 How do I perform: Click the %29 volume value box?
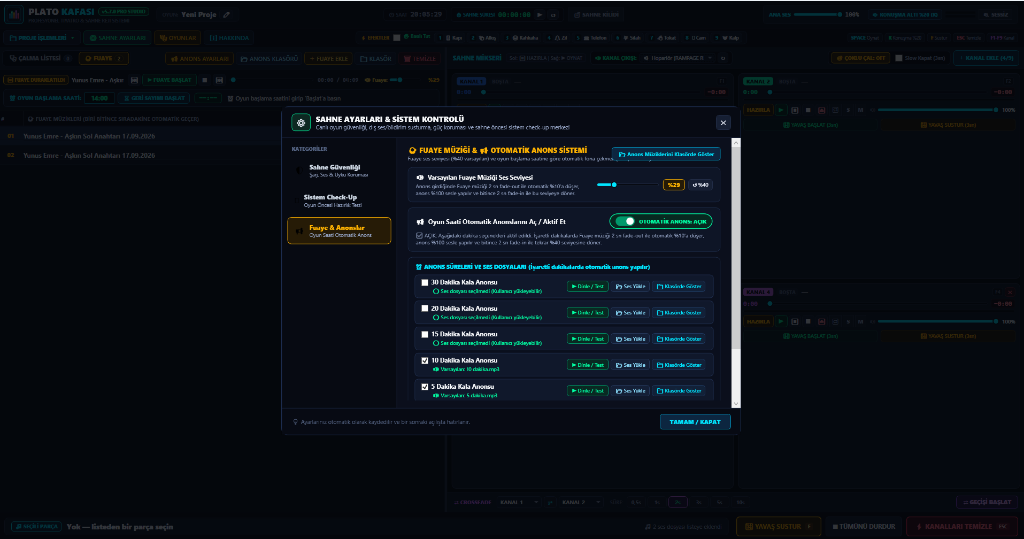point(673,185)
